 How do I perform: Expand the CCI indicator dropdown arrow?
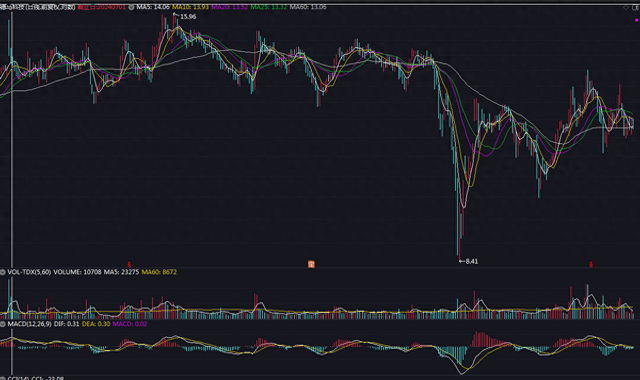click(x=3, y=378)
